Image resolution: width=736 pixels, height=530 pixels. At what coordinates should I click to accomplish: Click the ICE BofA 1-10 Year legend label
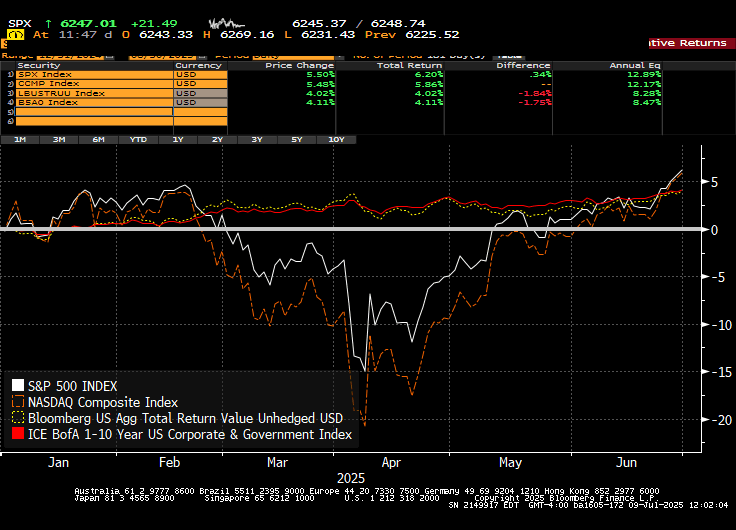tap(190, 434)
